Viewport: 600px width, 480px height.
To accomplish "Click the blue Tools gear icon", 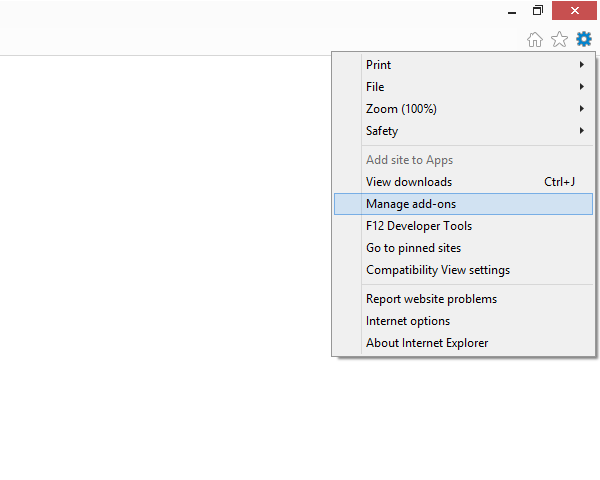I will (x=583, y=39).
